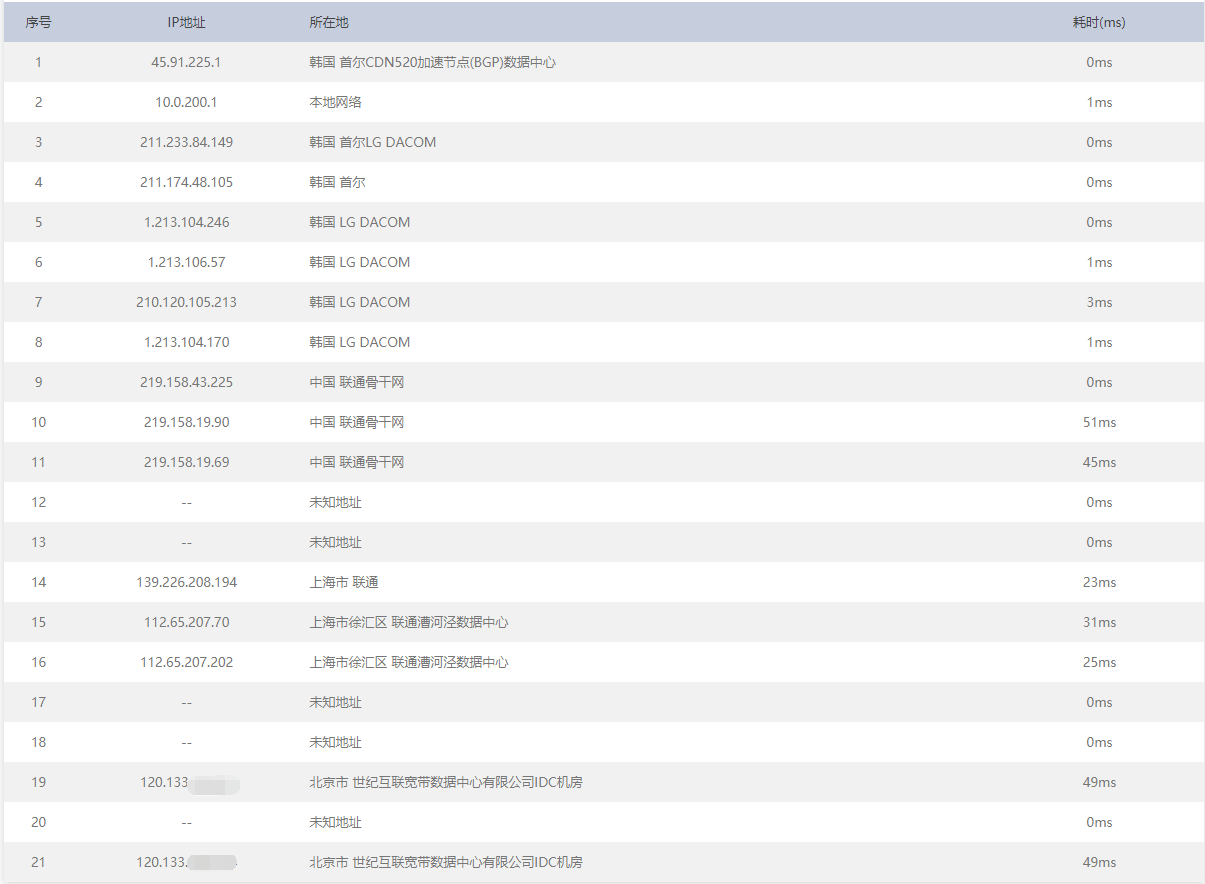Screen dimensions: 1205x884
Task: Click 中国 联通骨干网 in row 9
Action: coord(357,382)
